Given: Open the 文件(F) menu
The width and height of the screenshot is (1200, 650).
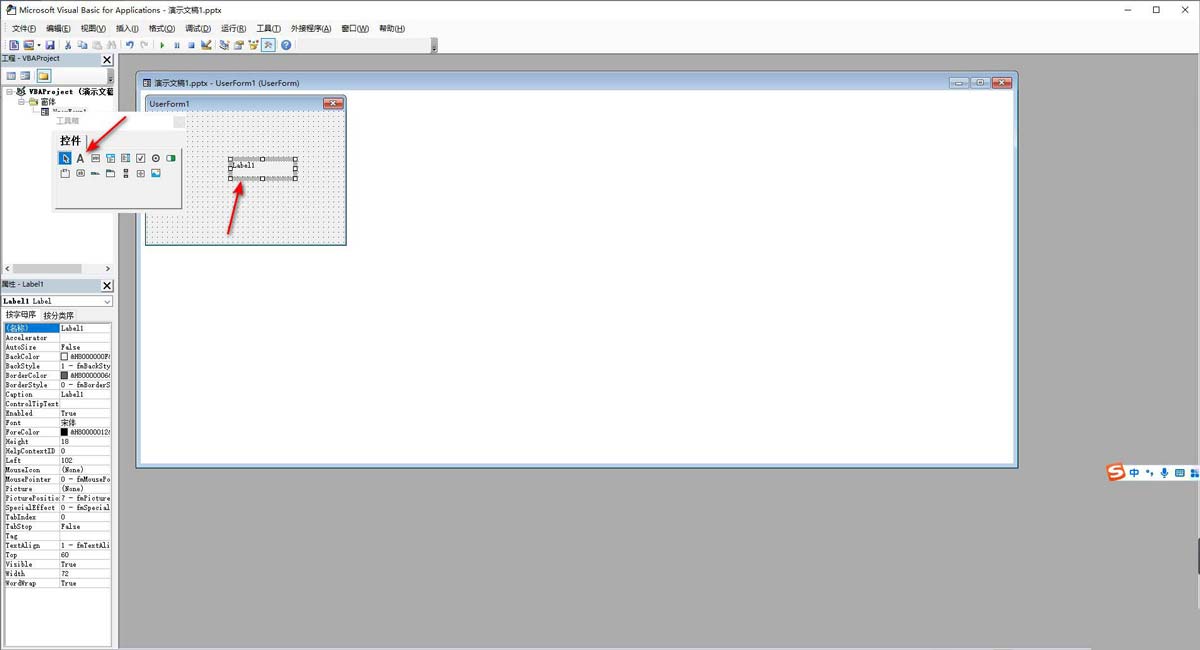Looking at the screenshot, I should point(23,28).
